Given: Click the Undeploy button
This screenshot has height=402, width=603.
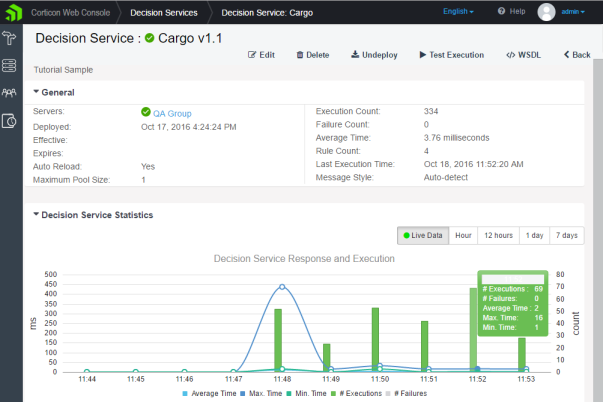Looking at the screenshot, I should (374, 55).
